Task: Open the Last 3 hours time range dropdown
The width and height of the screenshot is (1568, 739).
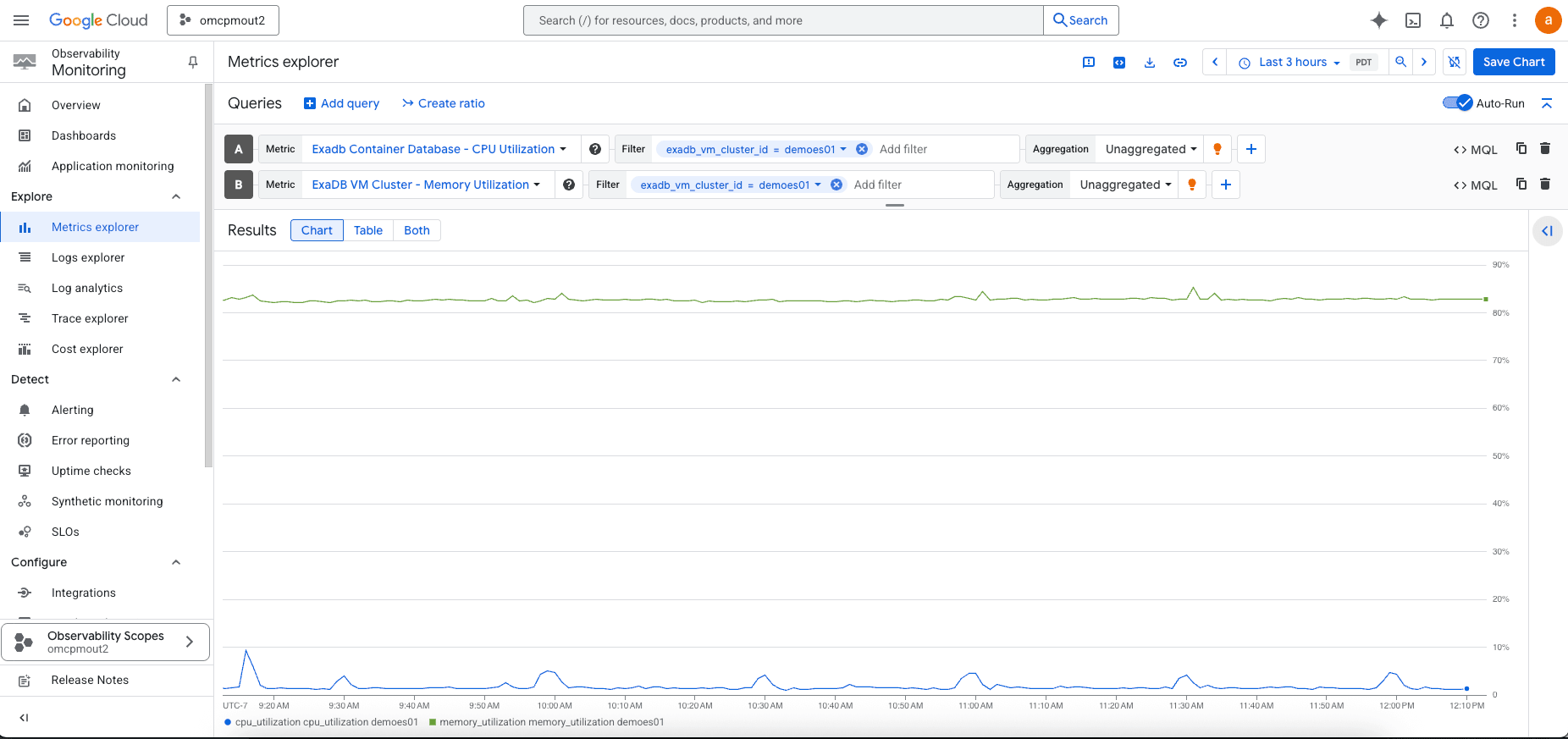Action: coord(1290,62)
